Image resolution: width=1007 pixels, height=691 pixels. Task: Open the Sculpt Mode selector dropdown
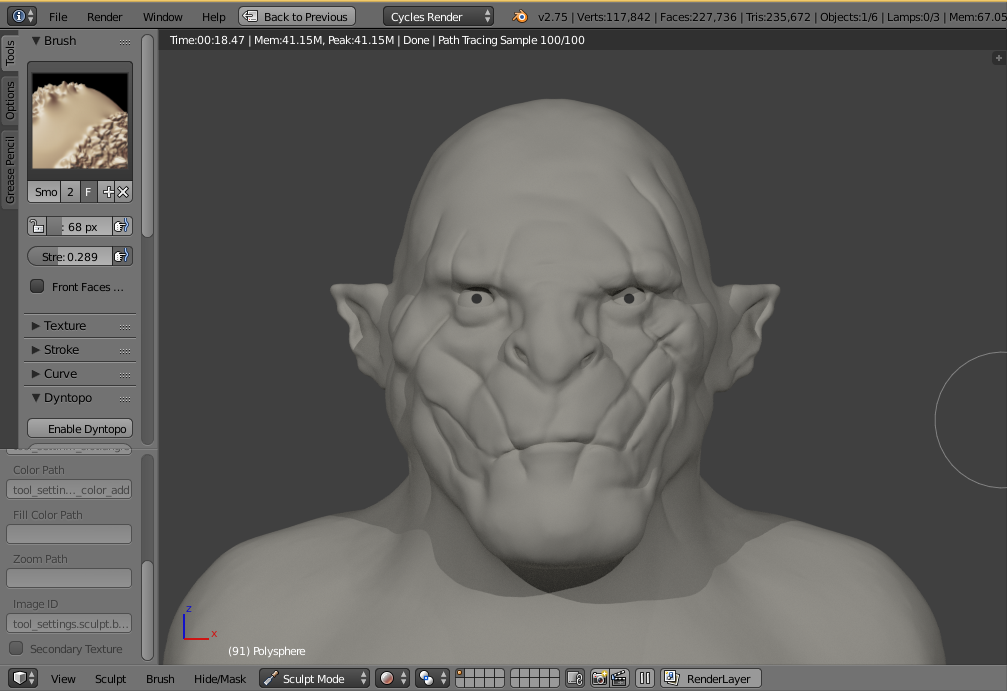(314, 679)
